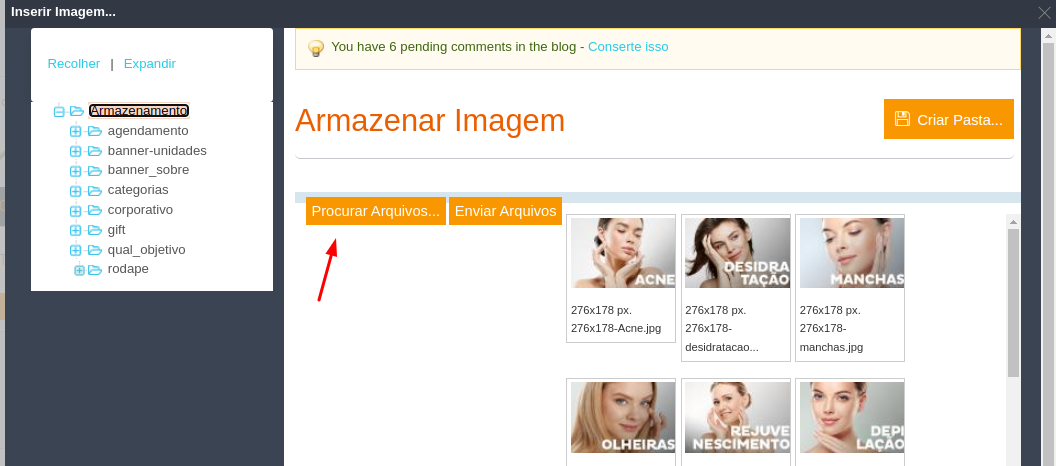Click the folder icon beside agendamento
The image size is (1056, 466).
click(x=94, y=131)
